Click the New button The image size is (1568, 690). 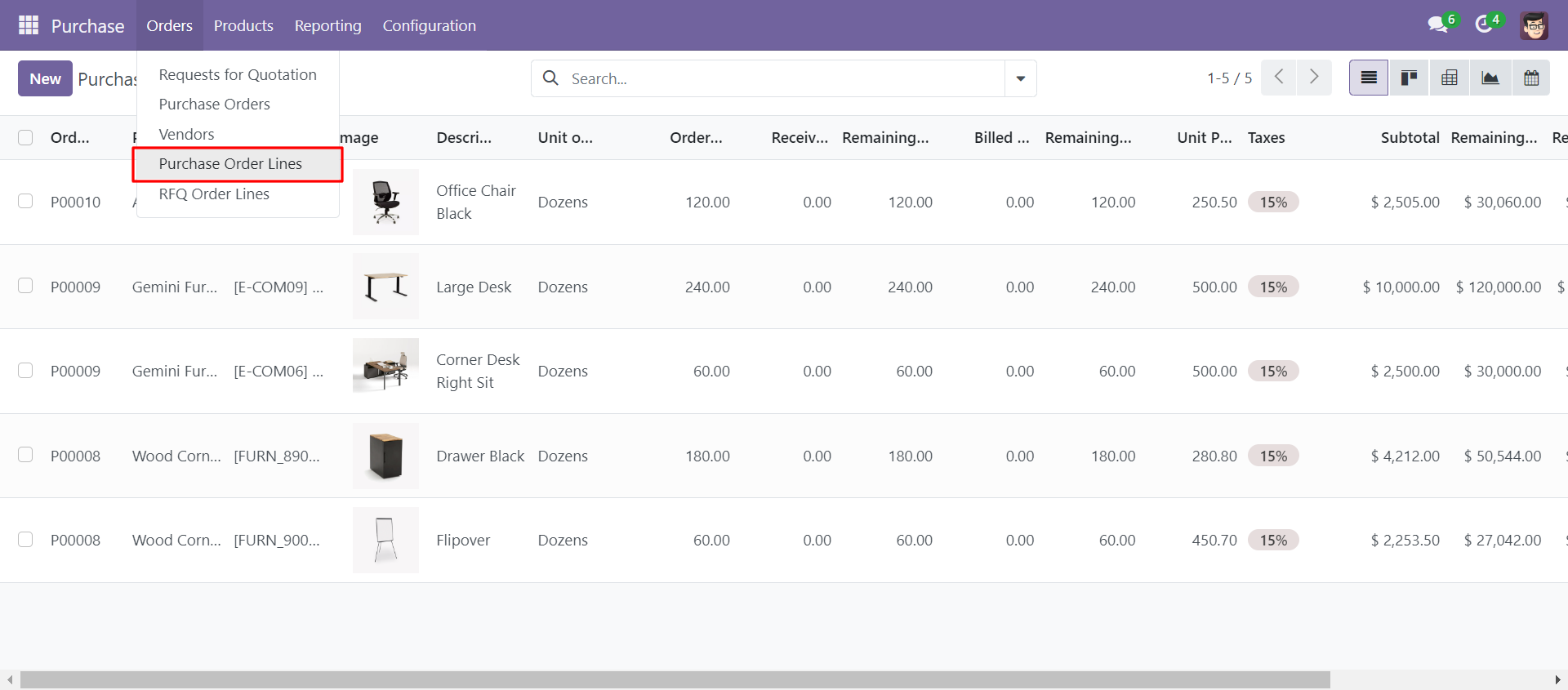45,78
